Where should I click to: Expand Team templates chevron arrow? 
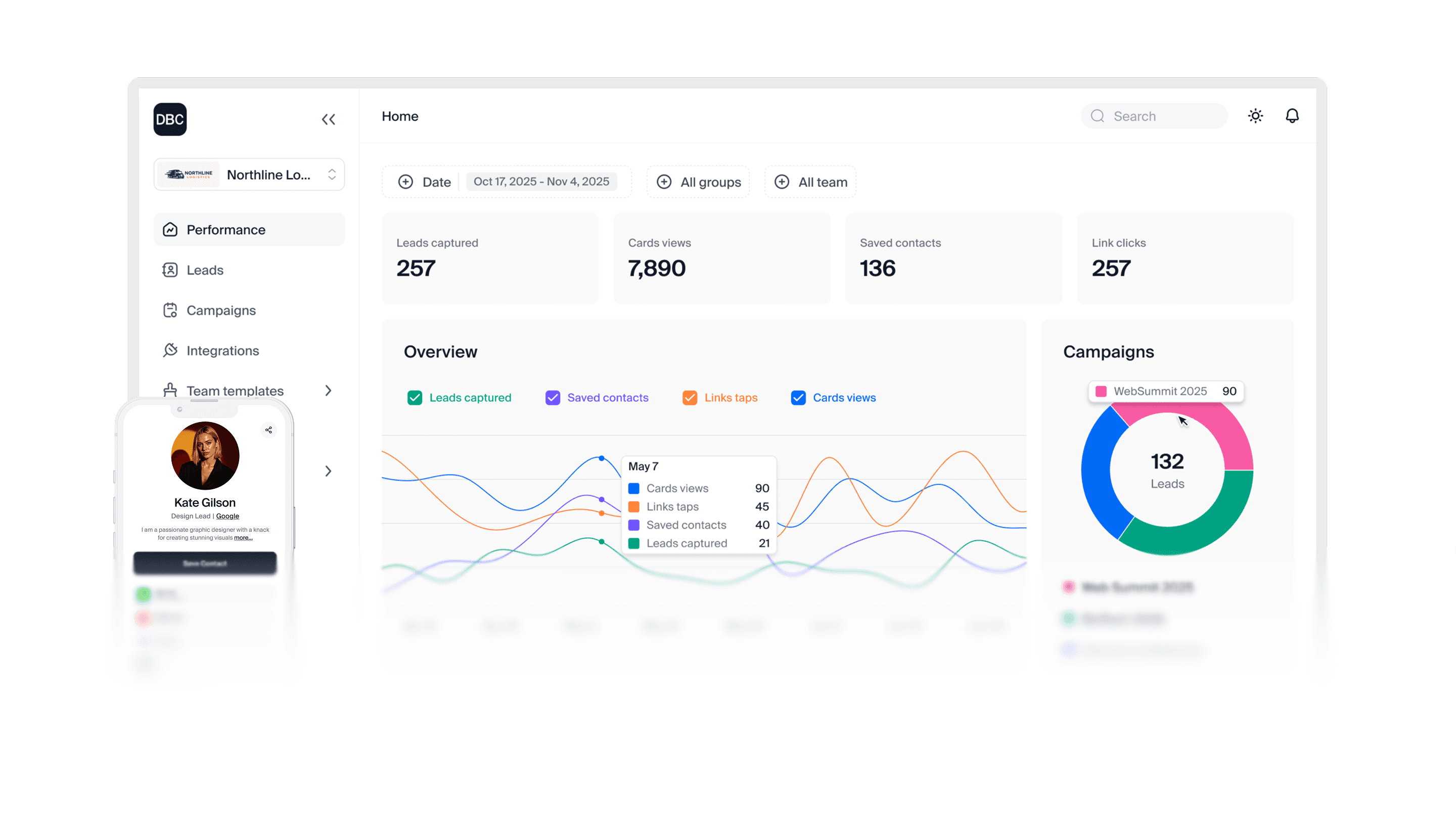pyautogui.click(x=328, y=390)
